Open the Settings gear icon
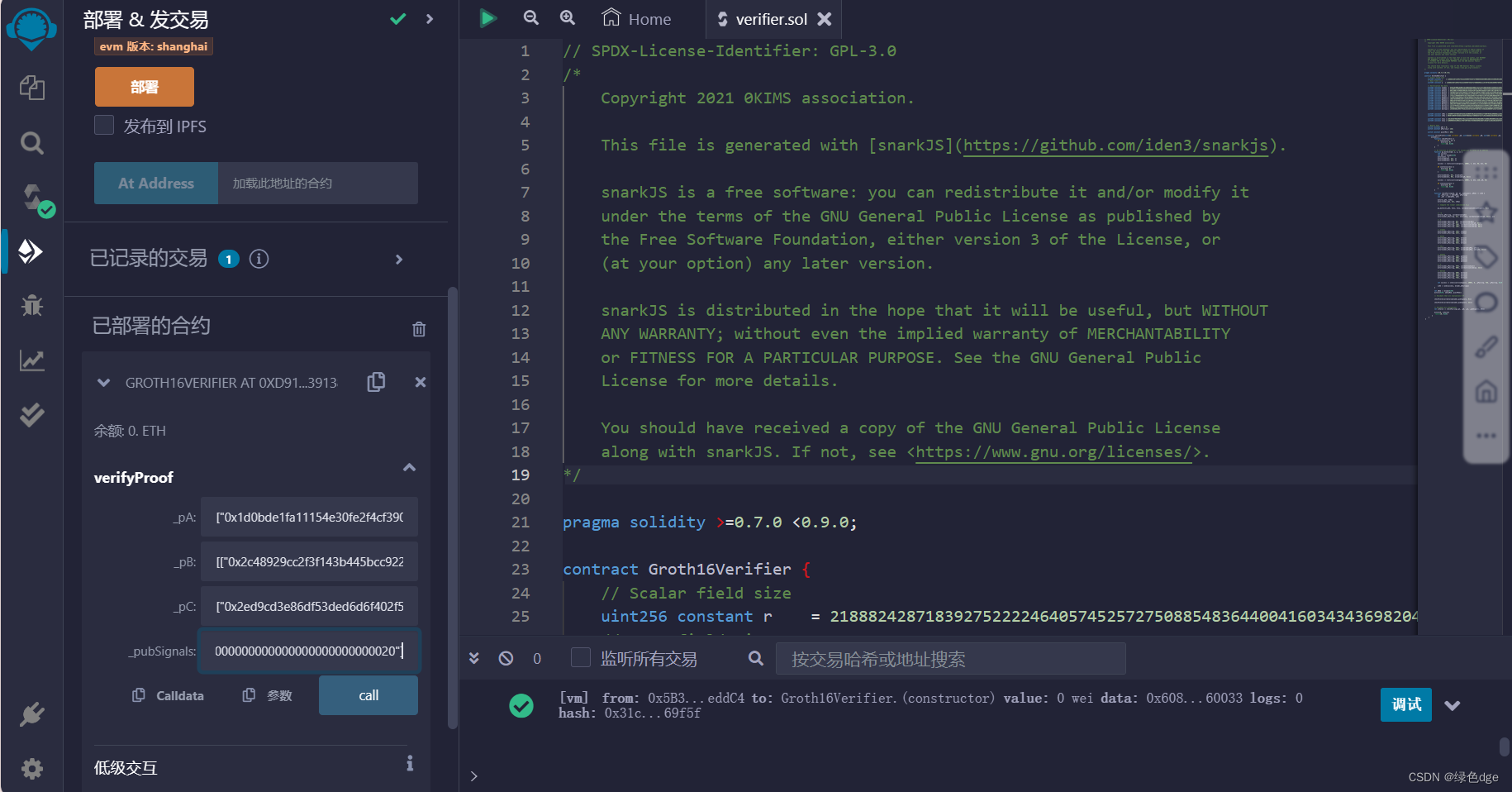This screenshot has height=792, width=1512. [31, 769]
